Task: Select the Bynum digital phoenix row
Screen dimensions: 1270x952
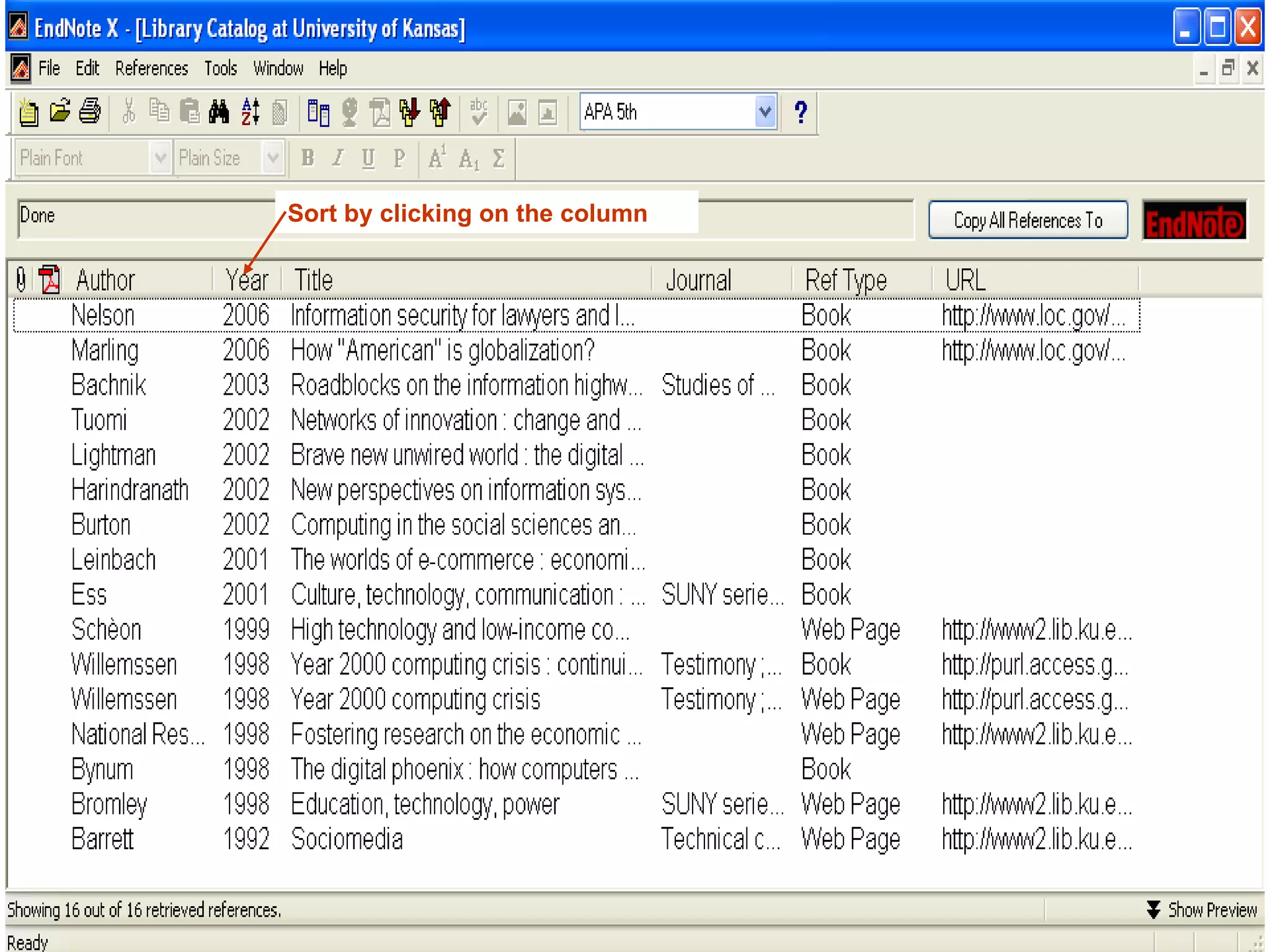Action: pyautogui.click(x=577, y=769)
